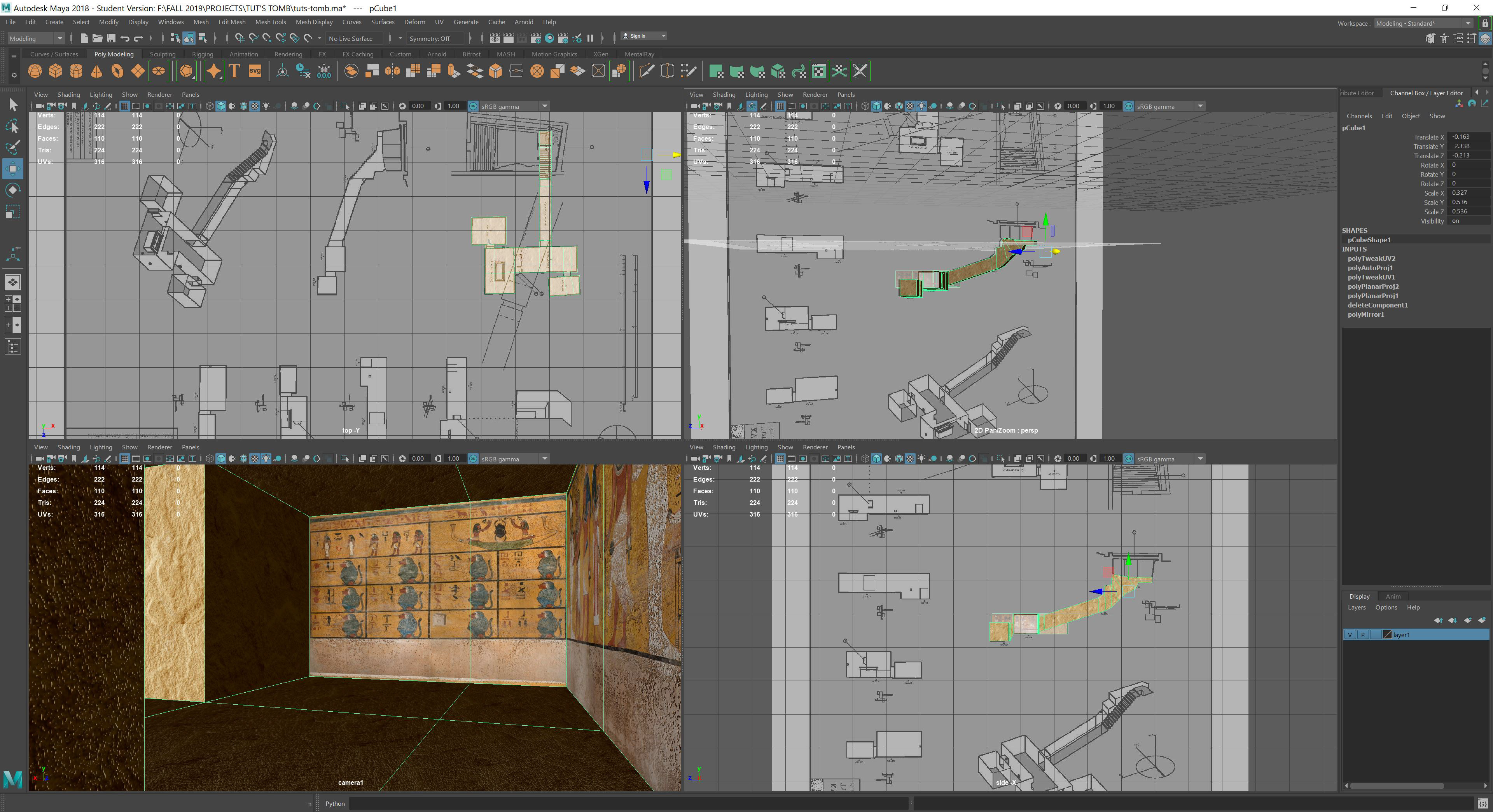Open the Modeling menu set dropdown
1493x812 pixels.
(x=36, y=38)
